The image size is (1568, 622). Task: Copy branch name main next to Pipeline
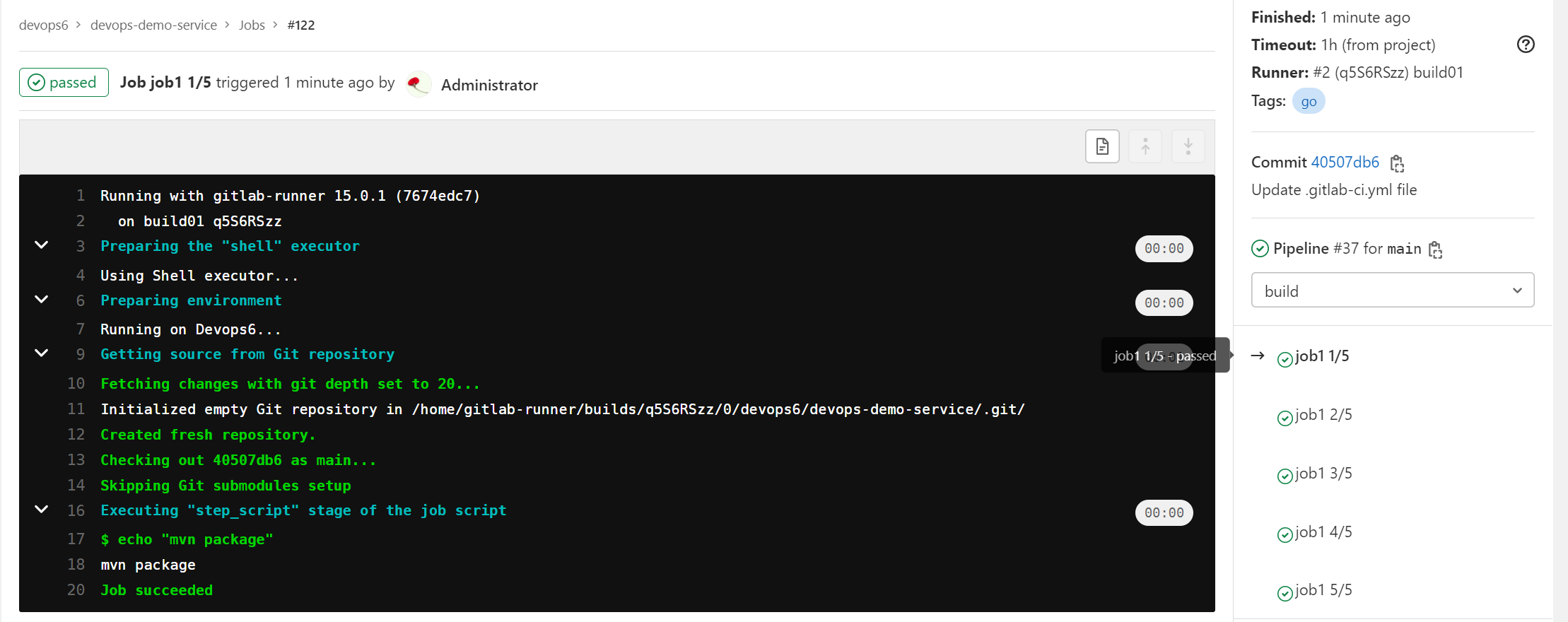(1435, 250)
